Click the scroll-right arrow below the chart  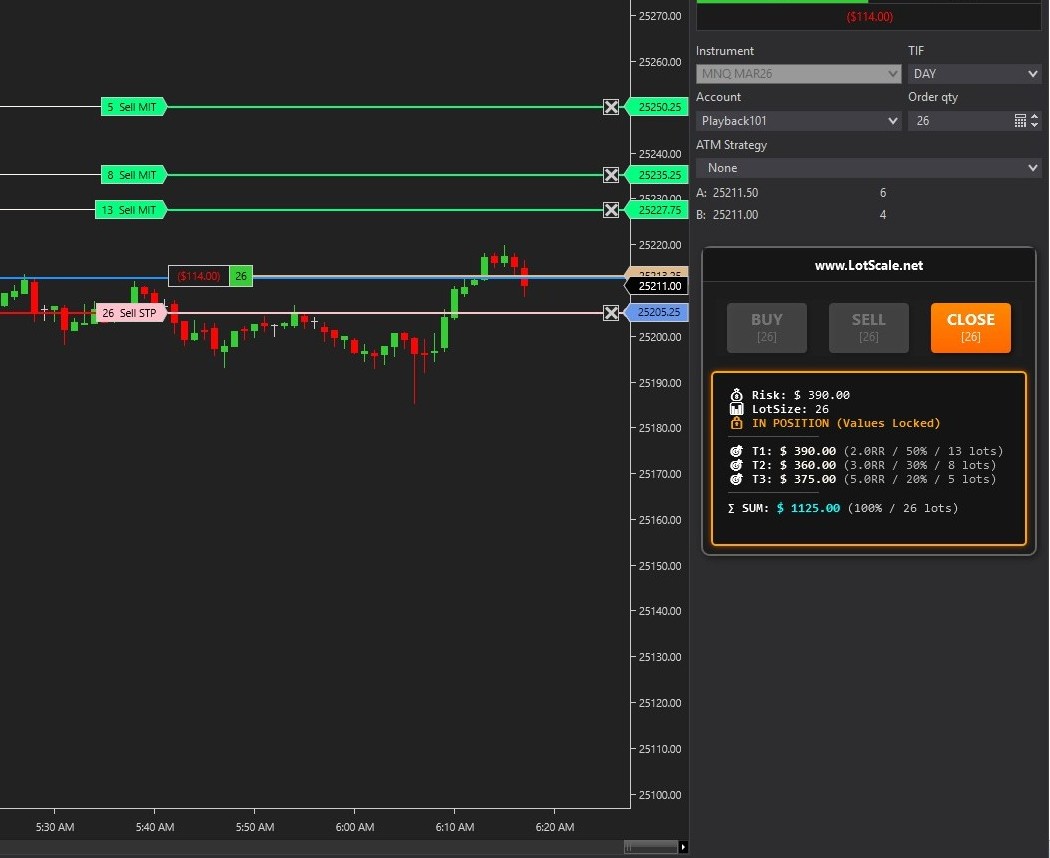pyautogui.click(x=682, y=845)
